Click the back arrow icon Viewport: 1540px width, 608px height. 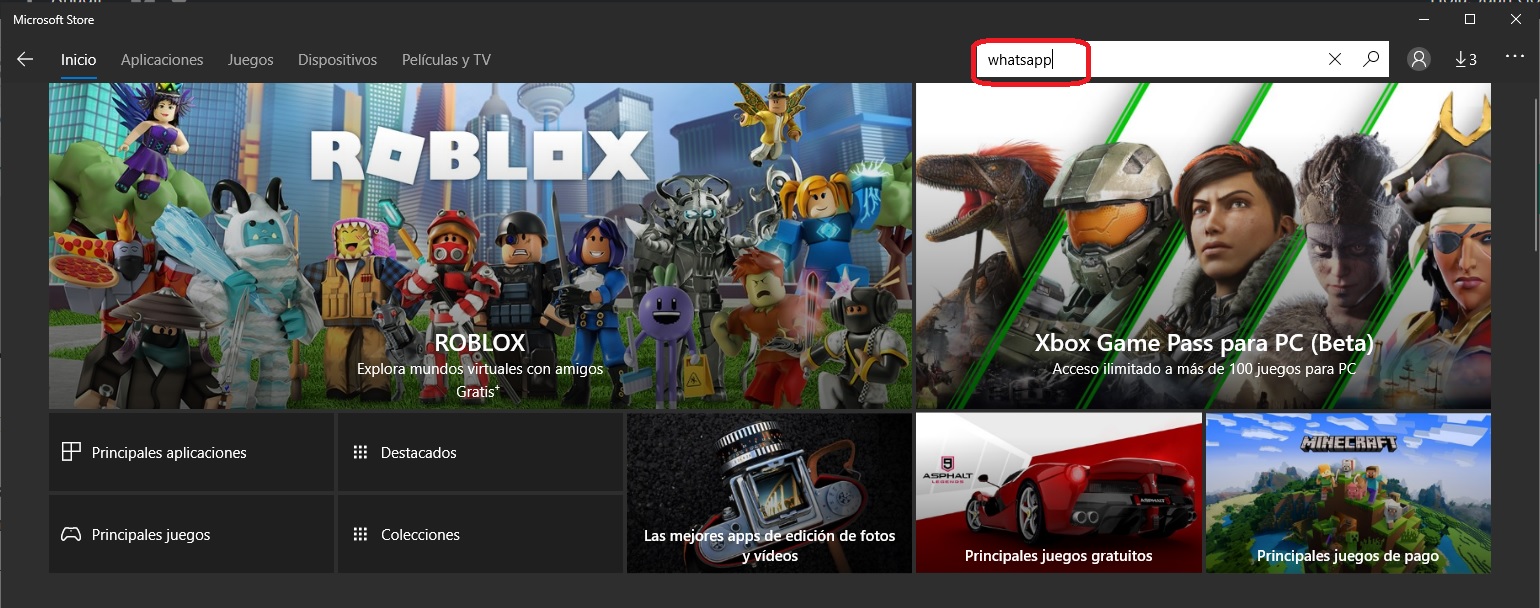coord(25,60)
